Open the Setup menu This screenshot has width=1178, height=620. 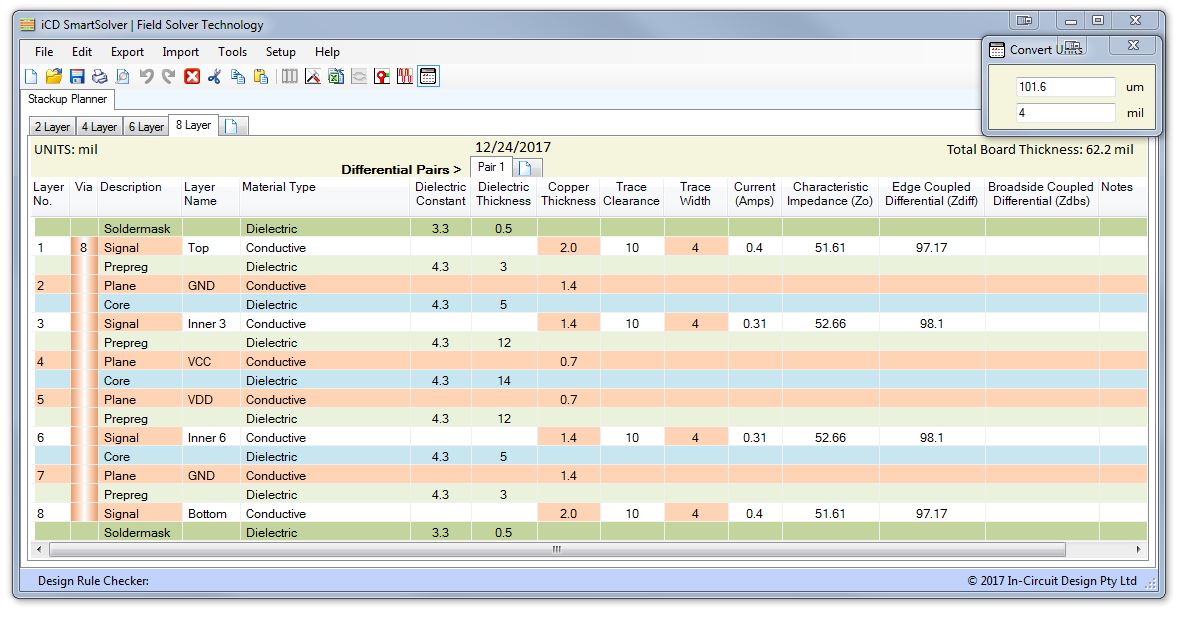(280, 52)
